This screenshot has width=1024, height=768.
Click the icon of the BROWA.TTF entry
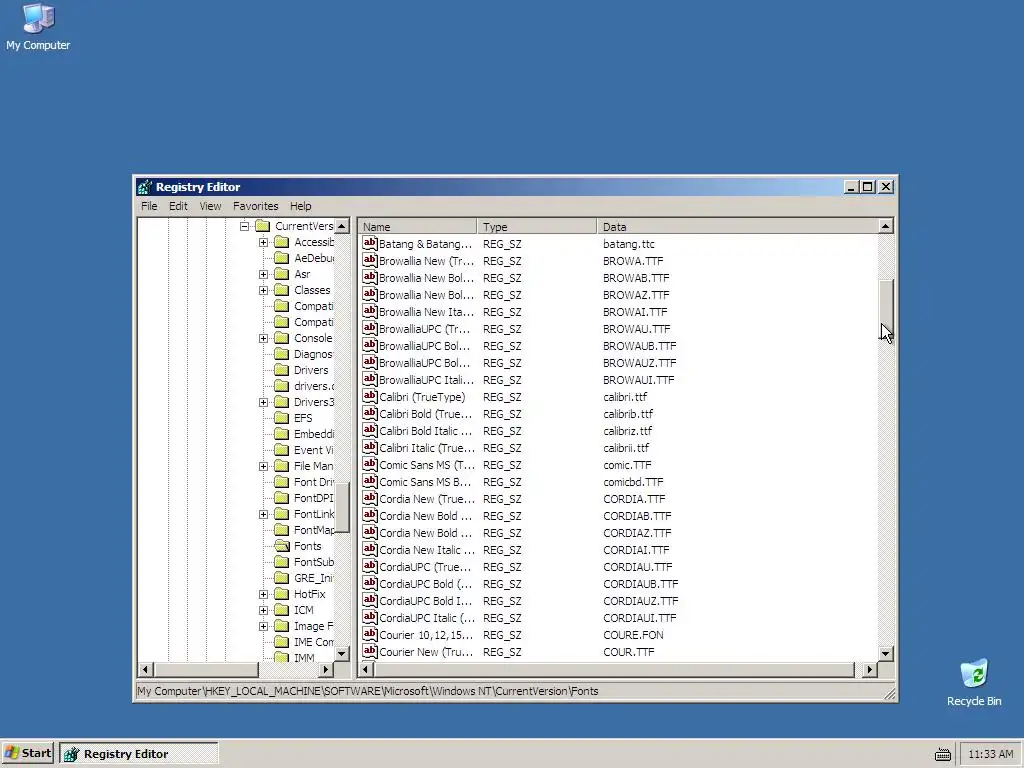coord(370,261)
